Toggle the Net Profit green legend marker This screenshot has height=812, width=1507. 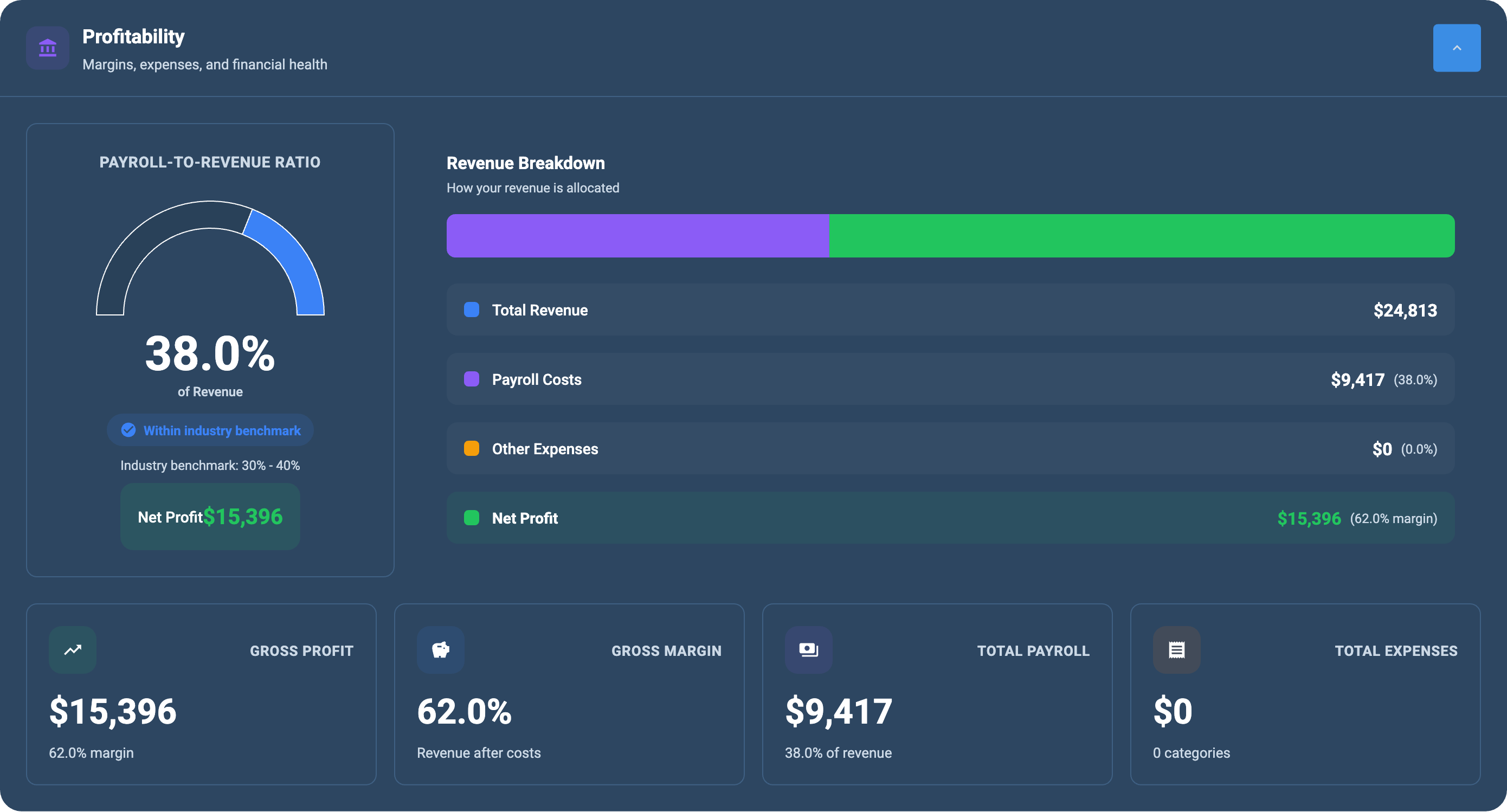[472, 518]
